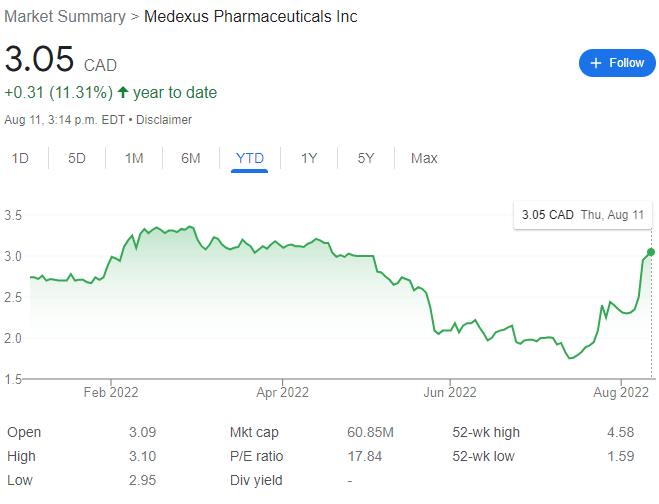Click the plus icon on Follow button
Viewport: 659px width, 504px height.
[596, 63]
